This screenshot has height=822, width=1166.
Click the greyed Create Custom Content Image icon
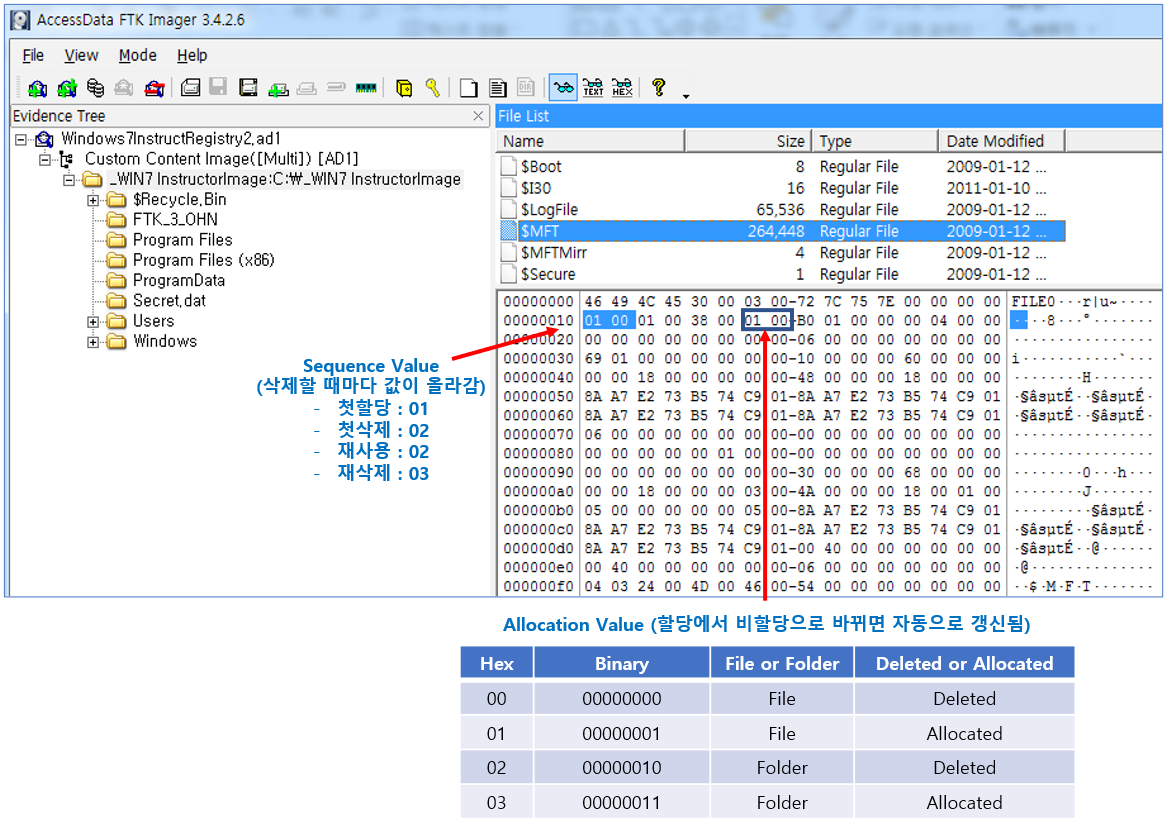307,89
